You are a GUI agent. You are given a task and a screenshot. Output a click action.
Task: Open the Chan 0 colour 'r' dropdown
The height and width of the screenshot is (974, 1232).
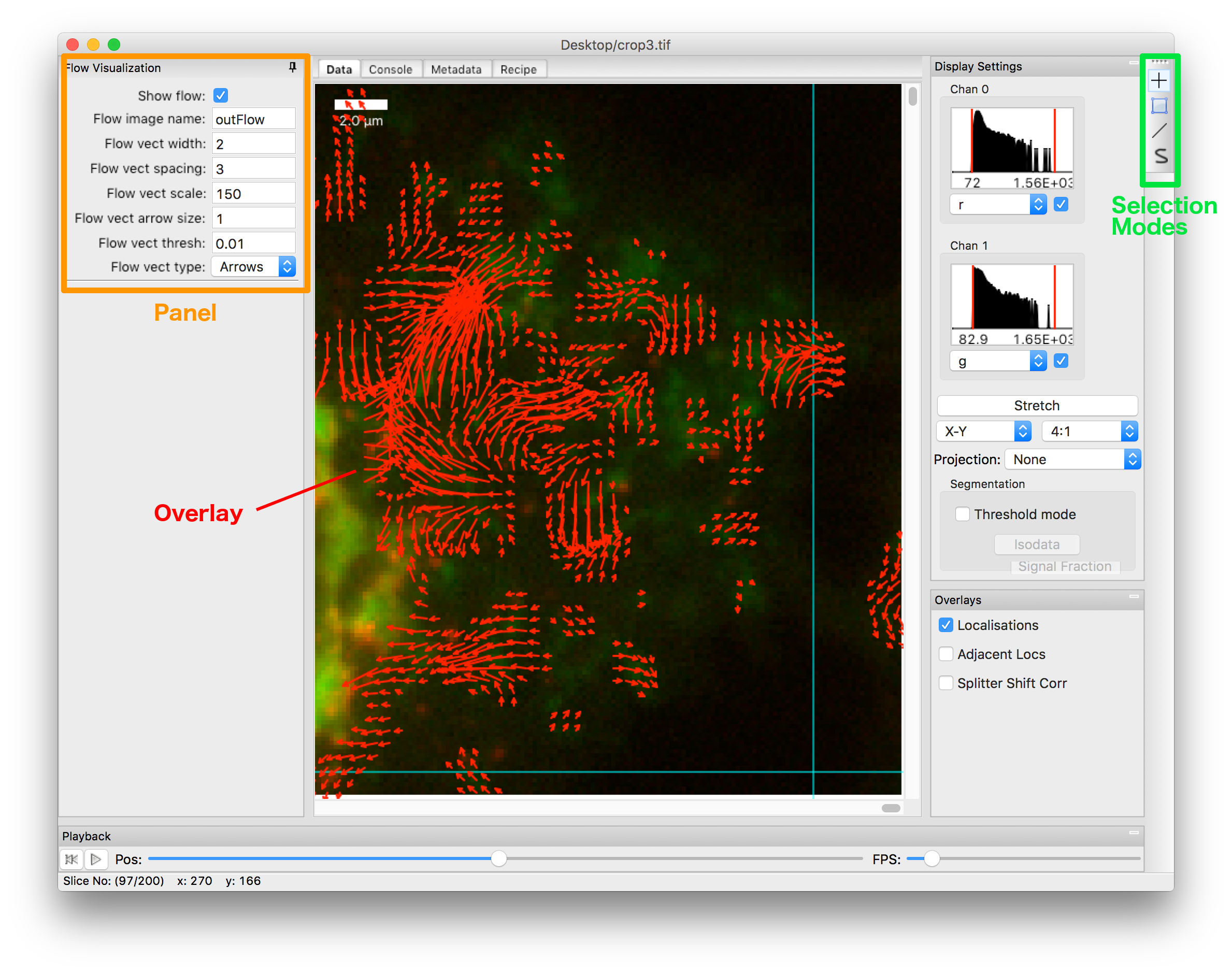point(998,205)
